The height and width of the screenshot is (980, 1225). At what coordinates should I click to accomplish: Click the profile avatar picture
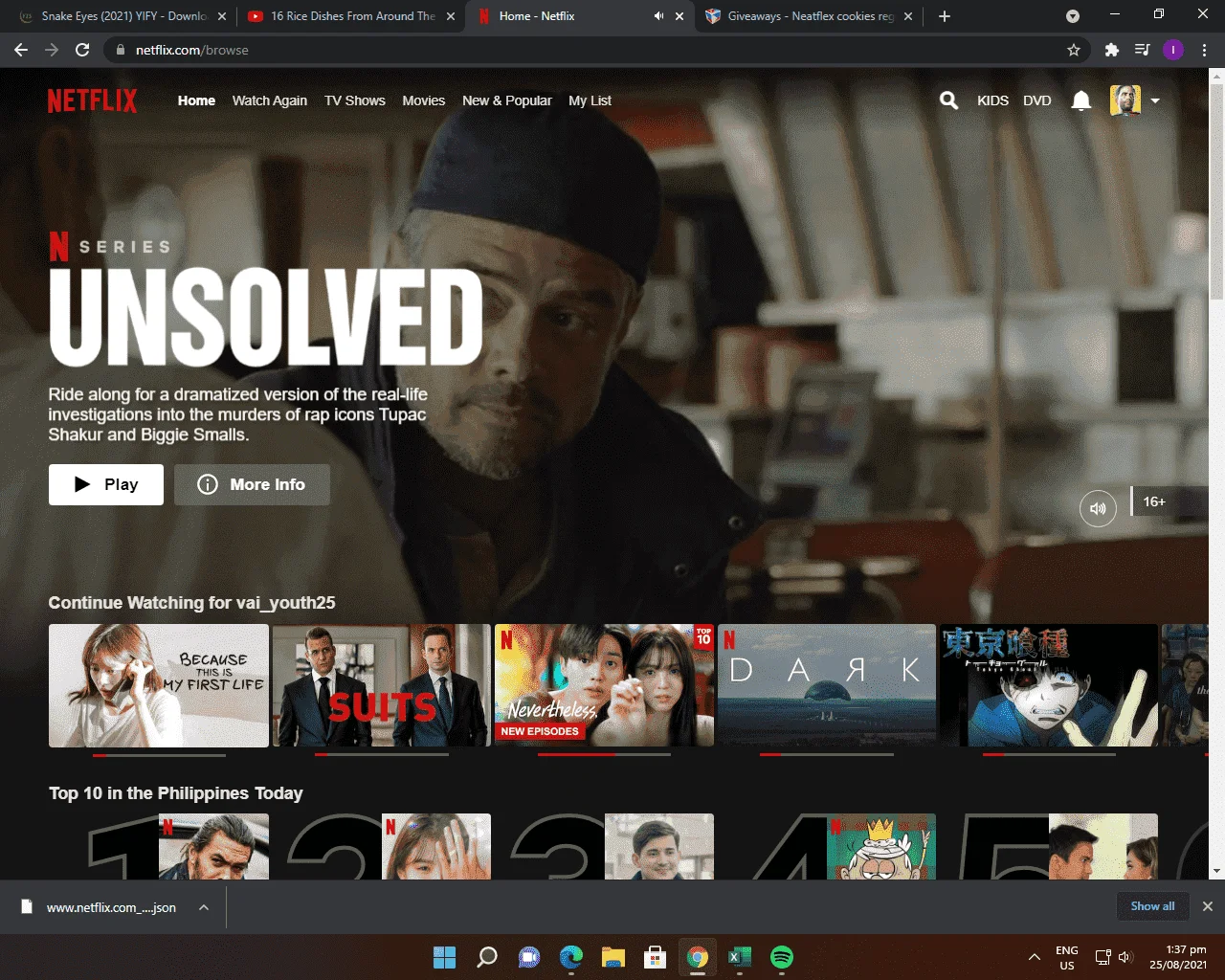coord(1125,100)
